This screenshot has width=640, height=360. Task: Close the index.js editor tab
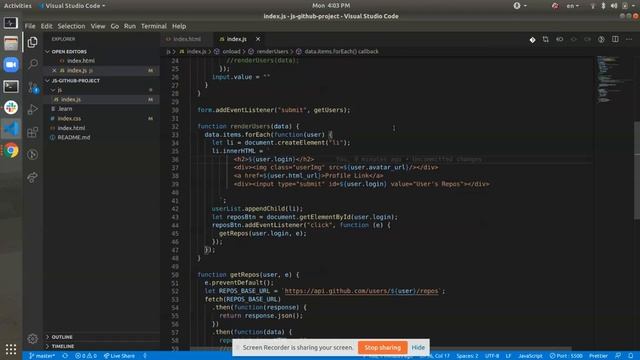point(258,39)
